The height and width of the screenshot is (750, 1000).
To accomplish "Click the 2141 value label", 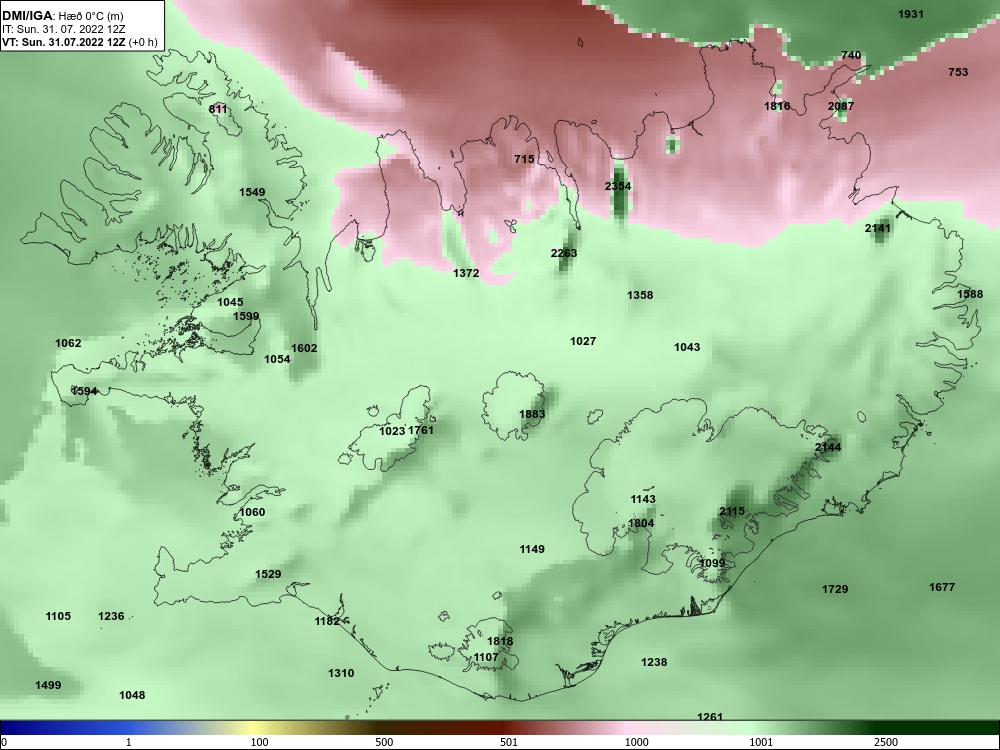I will (878, 228).
